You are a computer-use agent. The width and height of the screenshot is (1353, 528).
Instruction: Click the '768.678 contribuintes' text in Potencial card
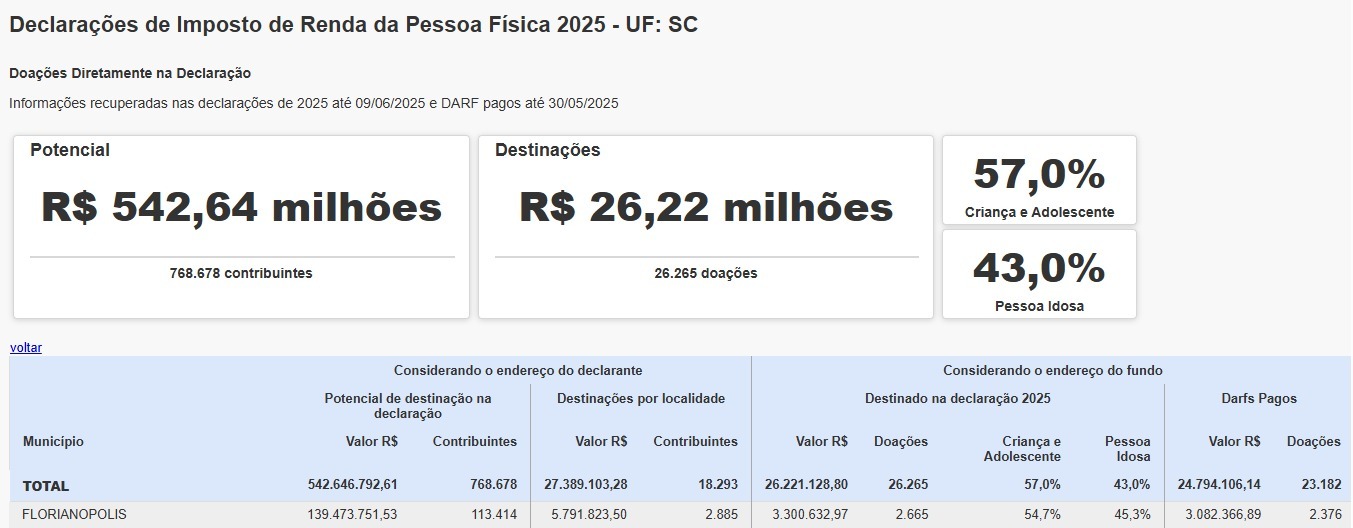click(241, 273)
